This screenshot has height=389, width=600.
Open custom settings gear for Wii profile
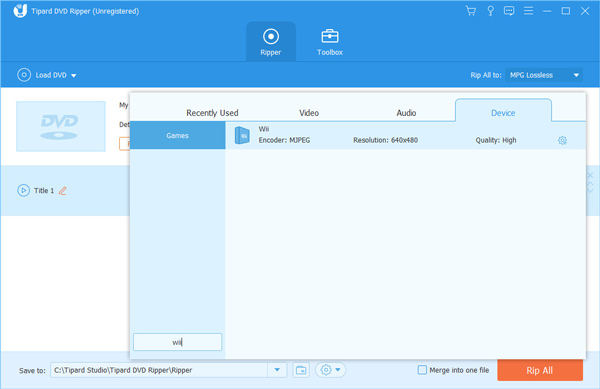[562, 140]
